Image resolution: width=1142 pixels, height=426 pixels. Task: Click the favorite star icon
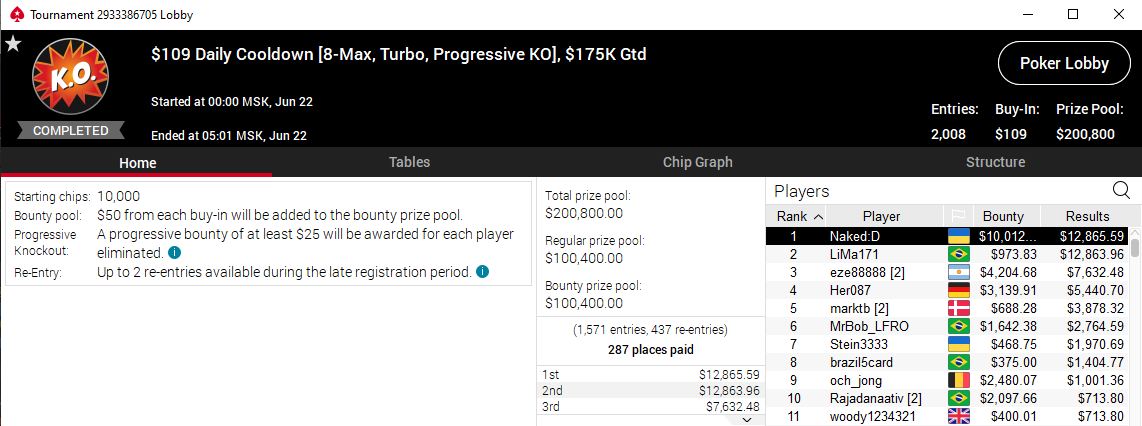pyautogui.click(x=13, y=44)
